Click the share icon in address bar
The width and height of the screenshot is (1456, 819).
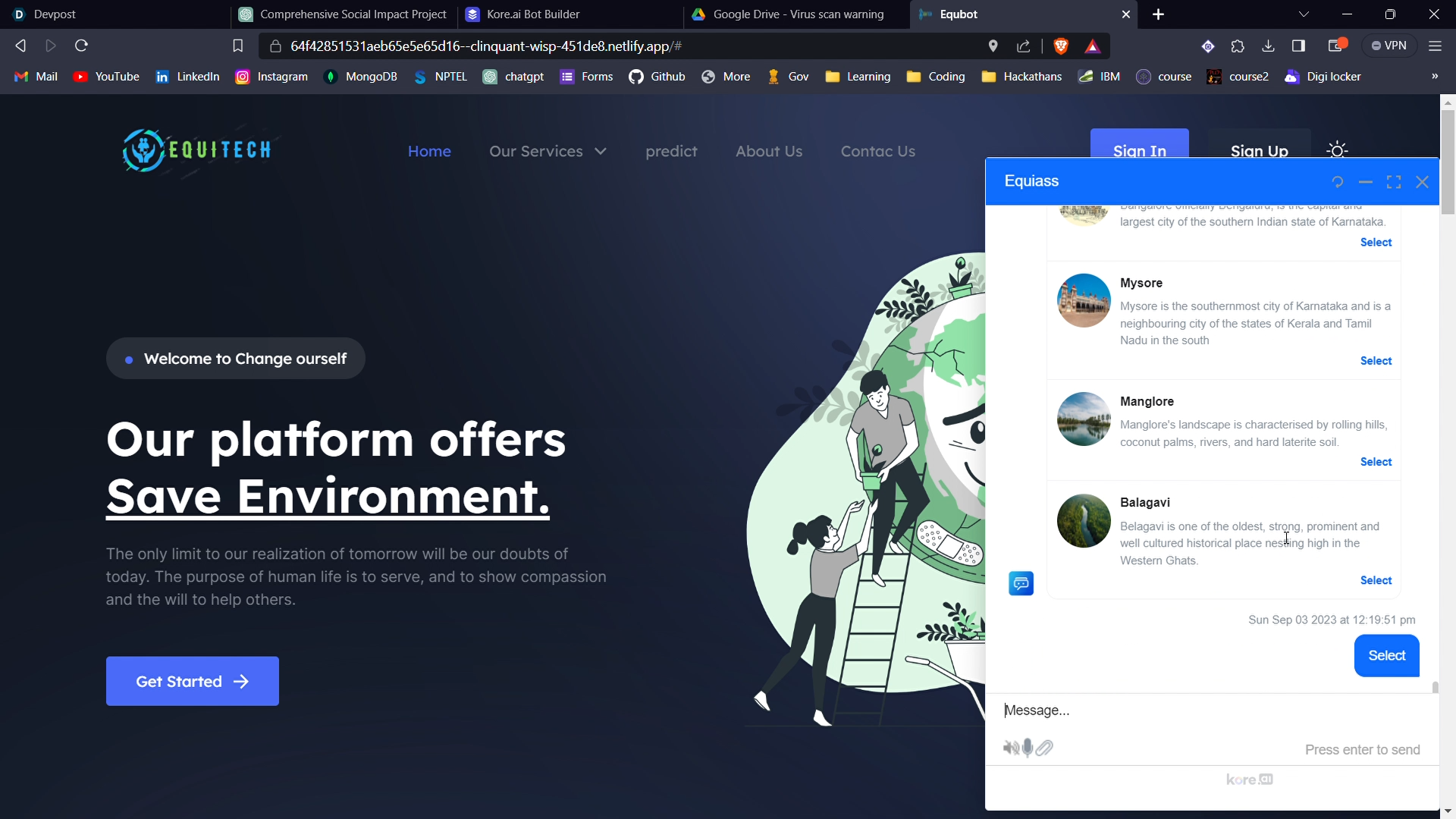point(1024,46)
